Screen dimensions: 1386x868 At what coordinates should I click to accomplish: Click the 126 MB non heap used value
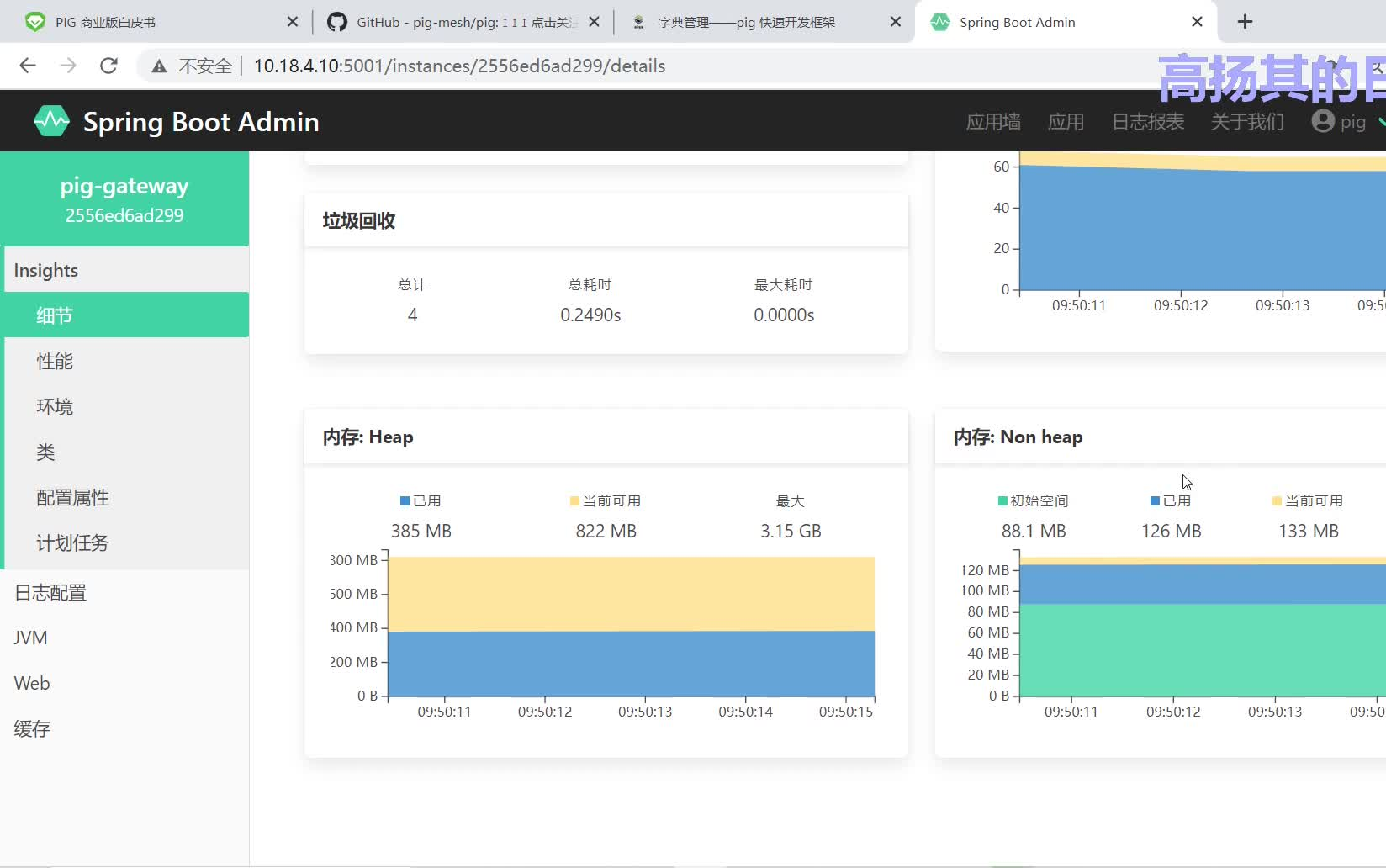click(1171, 531)
